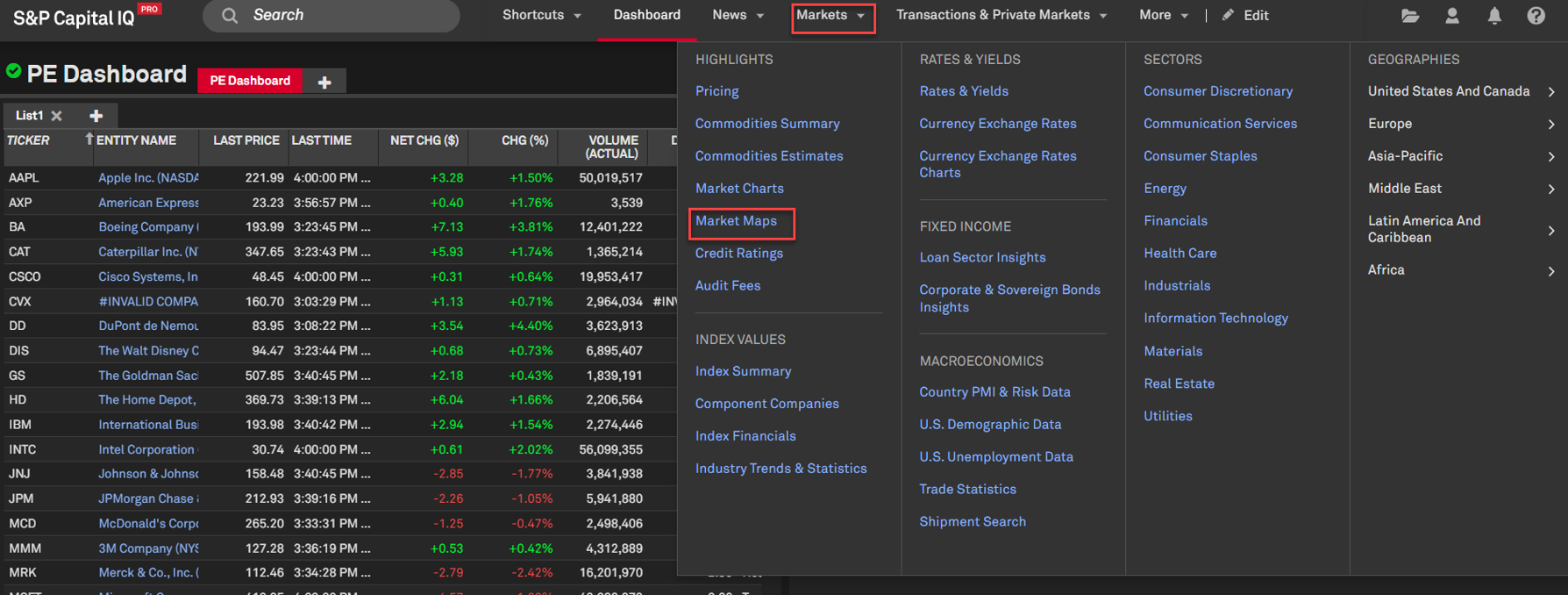Viewport: 1568px width, 595px height.
Task: Add a new list with plus icon
Action: pyautogui.click(x=96, y=116)
